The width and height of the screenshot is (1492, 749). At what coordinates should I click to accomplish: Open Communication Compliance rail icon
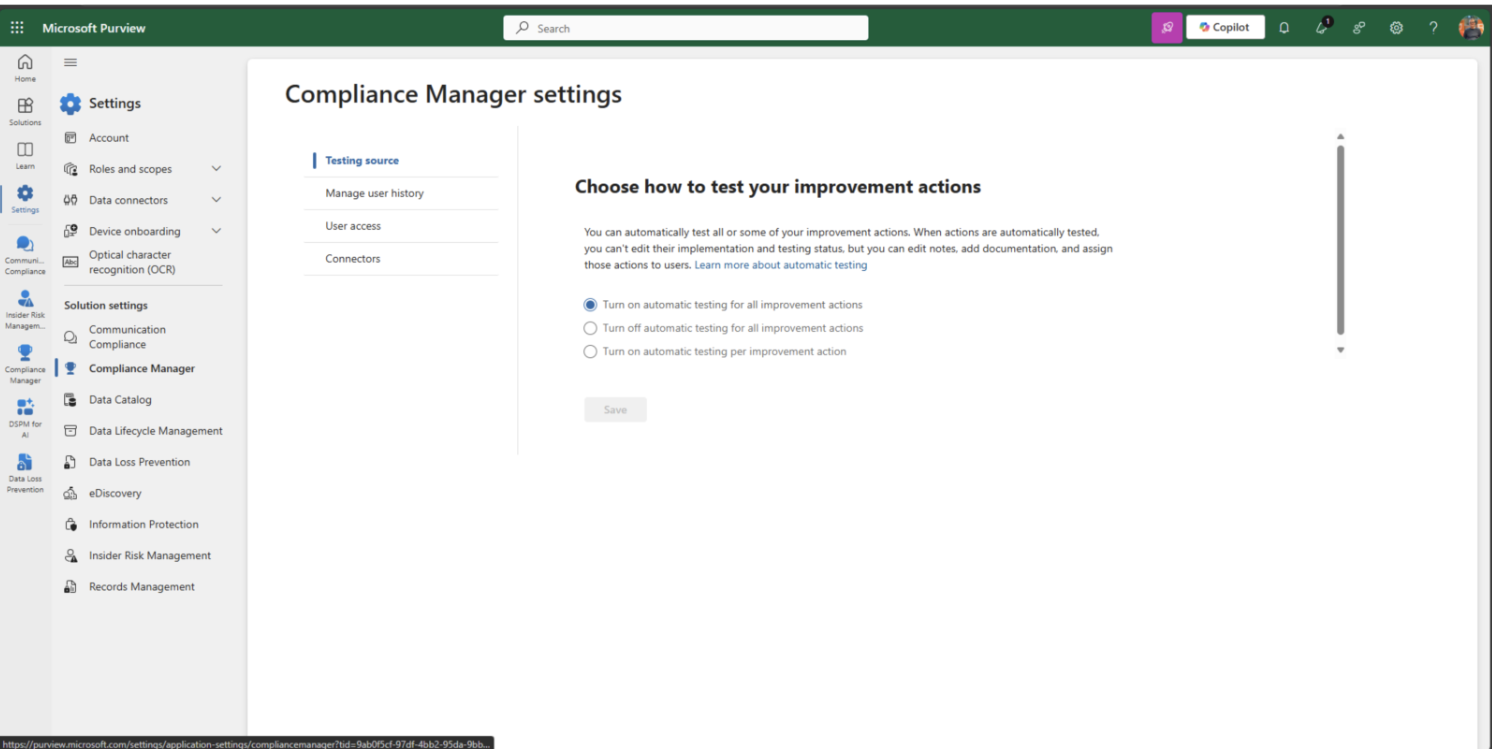25,255
